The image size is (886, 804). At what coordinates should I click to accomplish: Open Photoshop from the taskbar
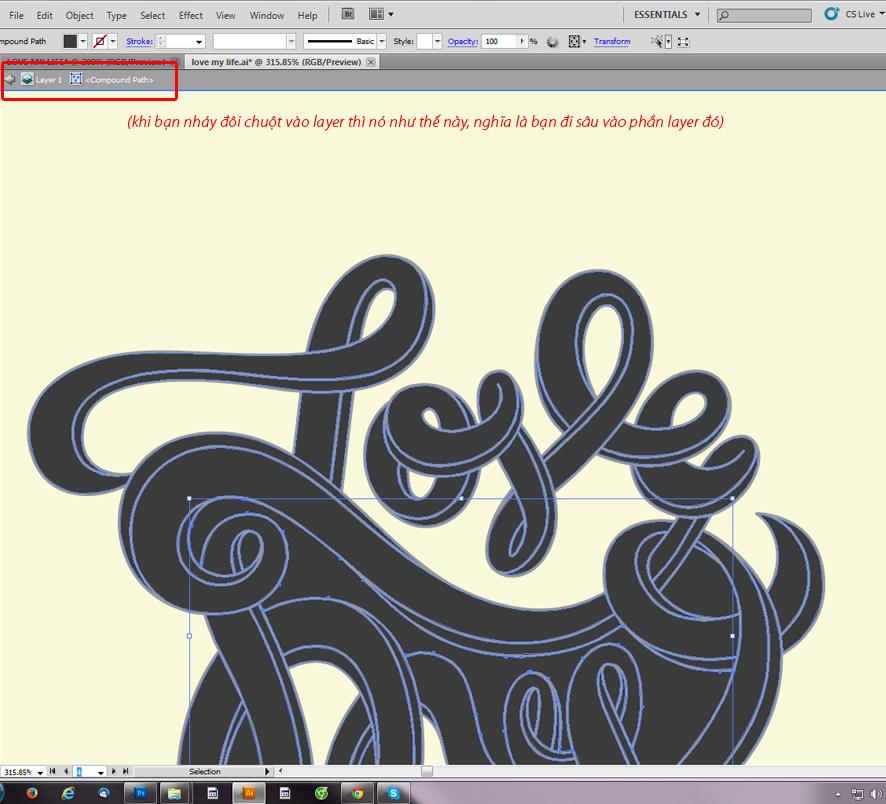(141, 793)
